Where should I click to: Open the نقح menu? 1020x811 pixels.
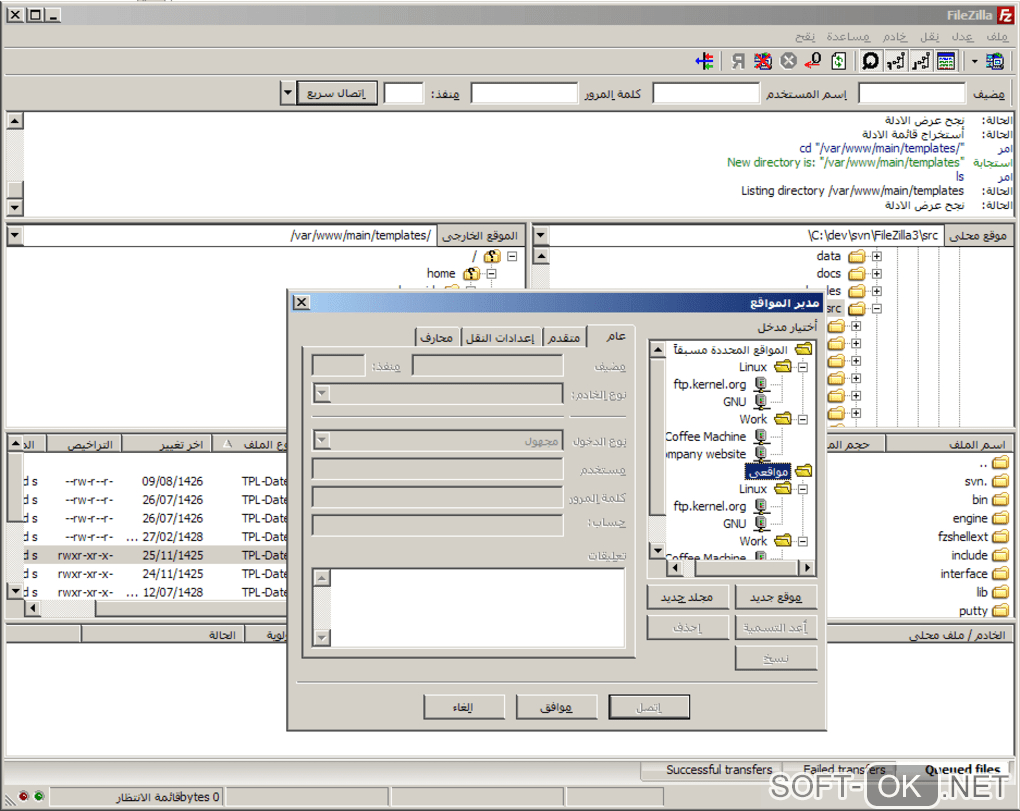pyautogui.click(x=805, y=37)
